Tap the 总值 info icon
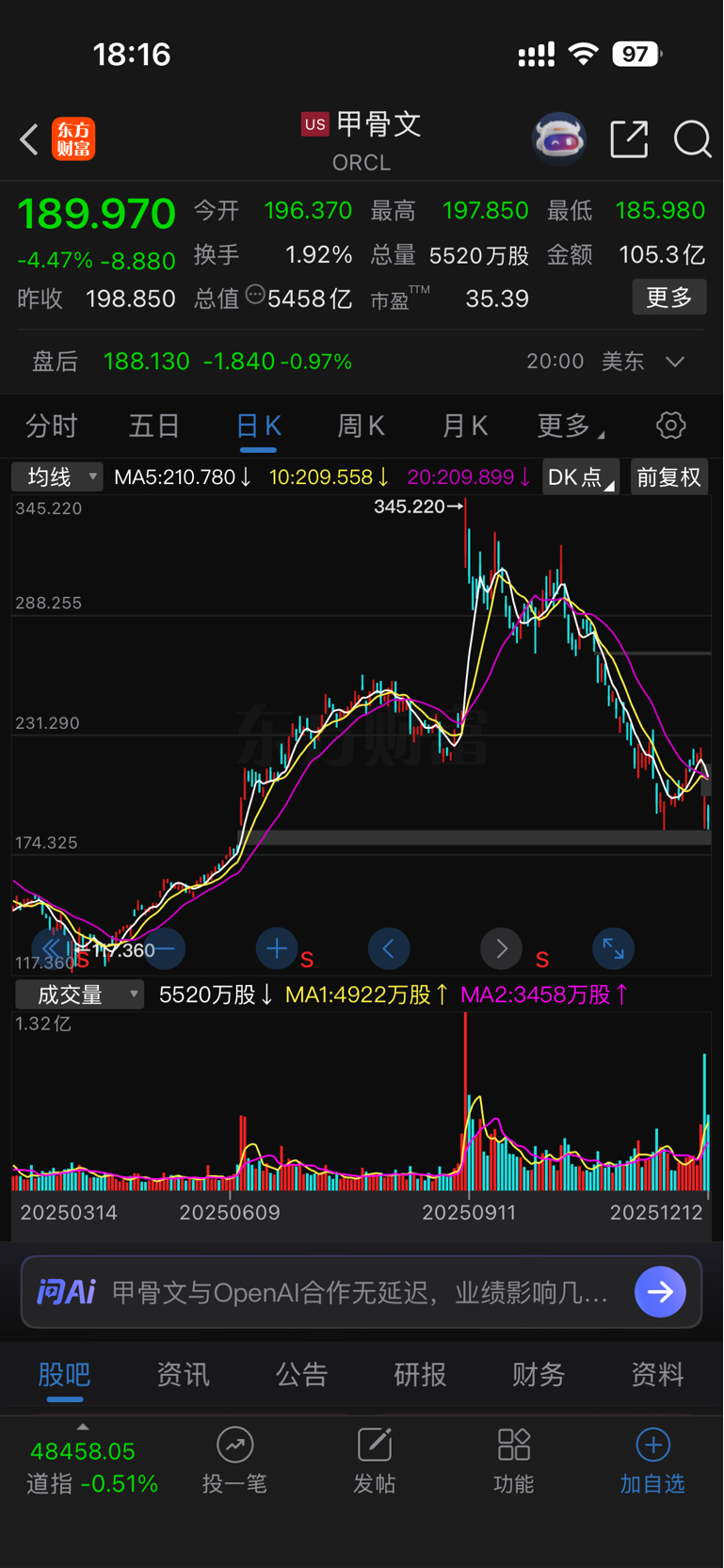 (x=254, y=295)
